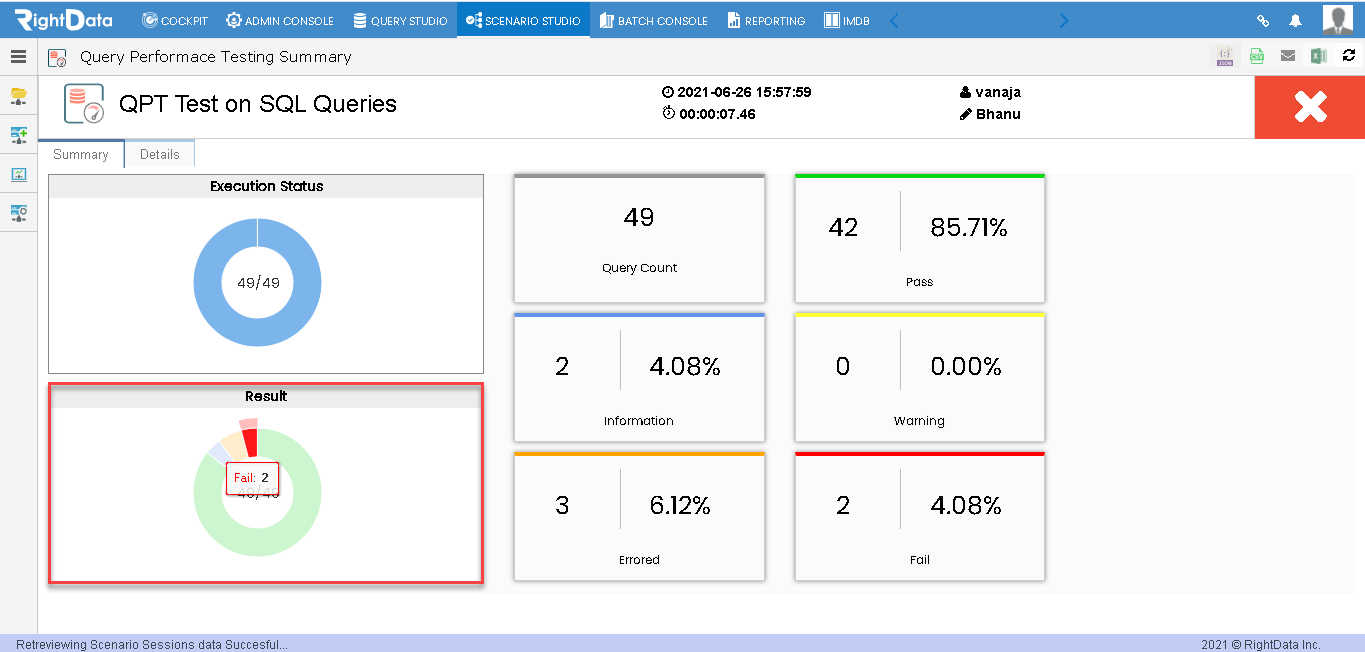
Task: Click the chain link icon in header
Action: click(1263, 20)
